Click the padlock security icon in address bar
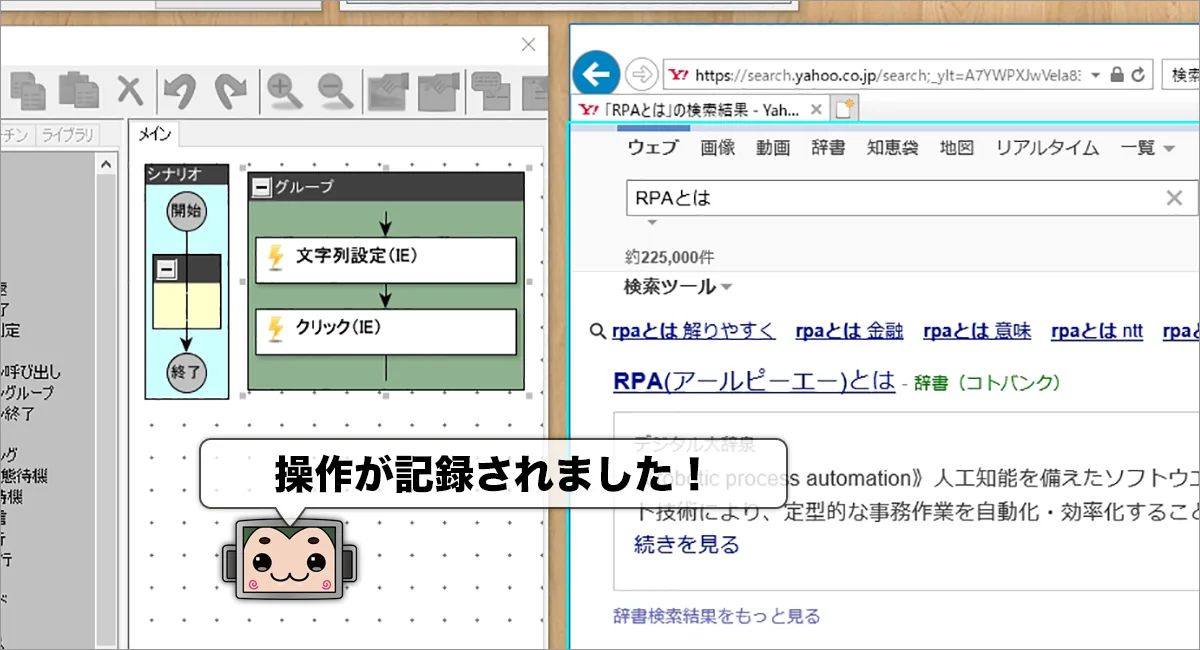Image resolution: width=1200 pixels, height=650 pixels. [1118, 75]
